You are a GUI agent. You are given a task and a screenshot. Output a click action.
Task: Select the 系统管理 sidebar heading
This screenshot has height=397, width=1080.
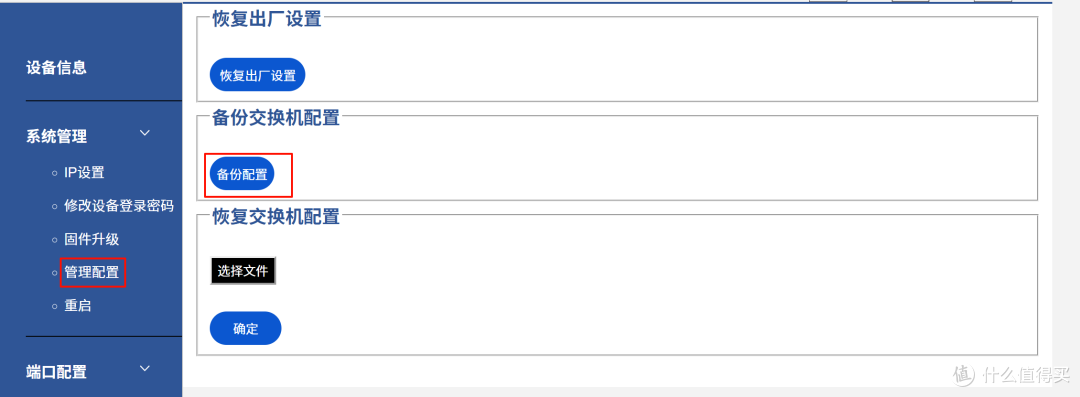(x=56, y=136)
